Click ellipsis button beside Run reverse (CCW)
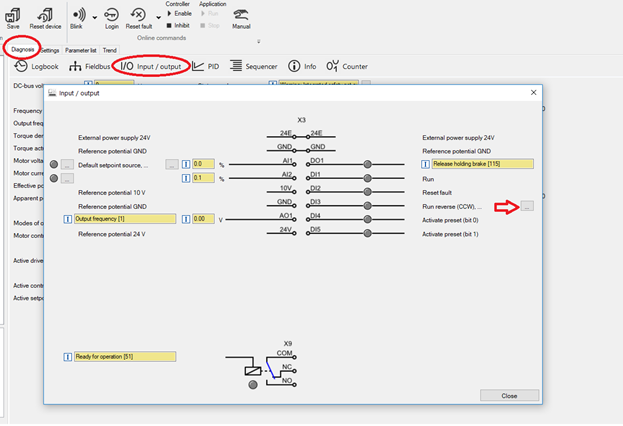This screenshot has width=623, height=426. 527,206
